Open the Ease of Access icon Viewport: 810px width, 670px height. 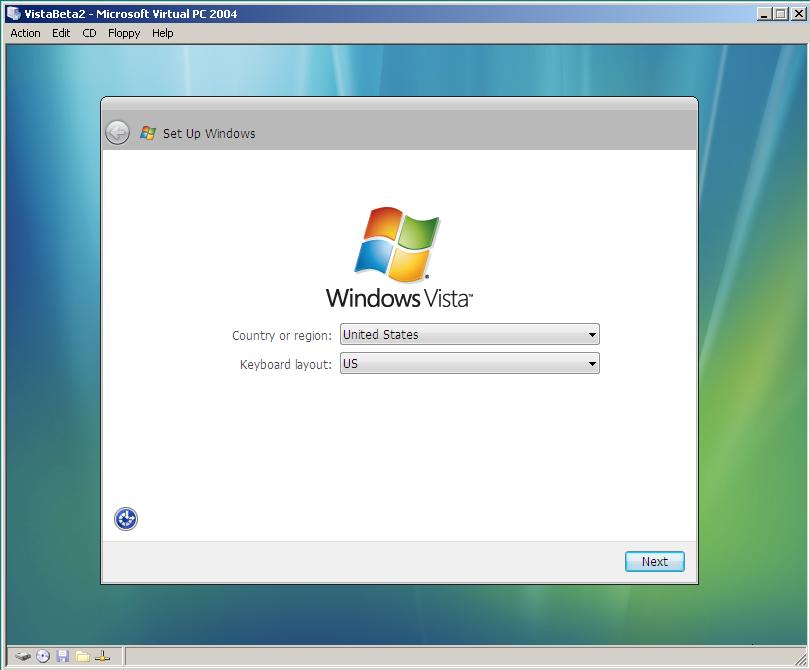coord(126,519)
